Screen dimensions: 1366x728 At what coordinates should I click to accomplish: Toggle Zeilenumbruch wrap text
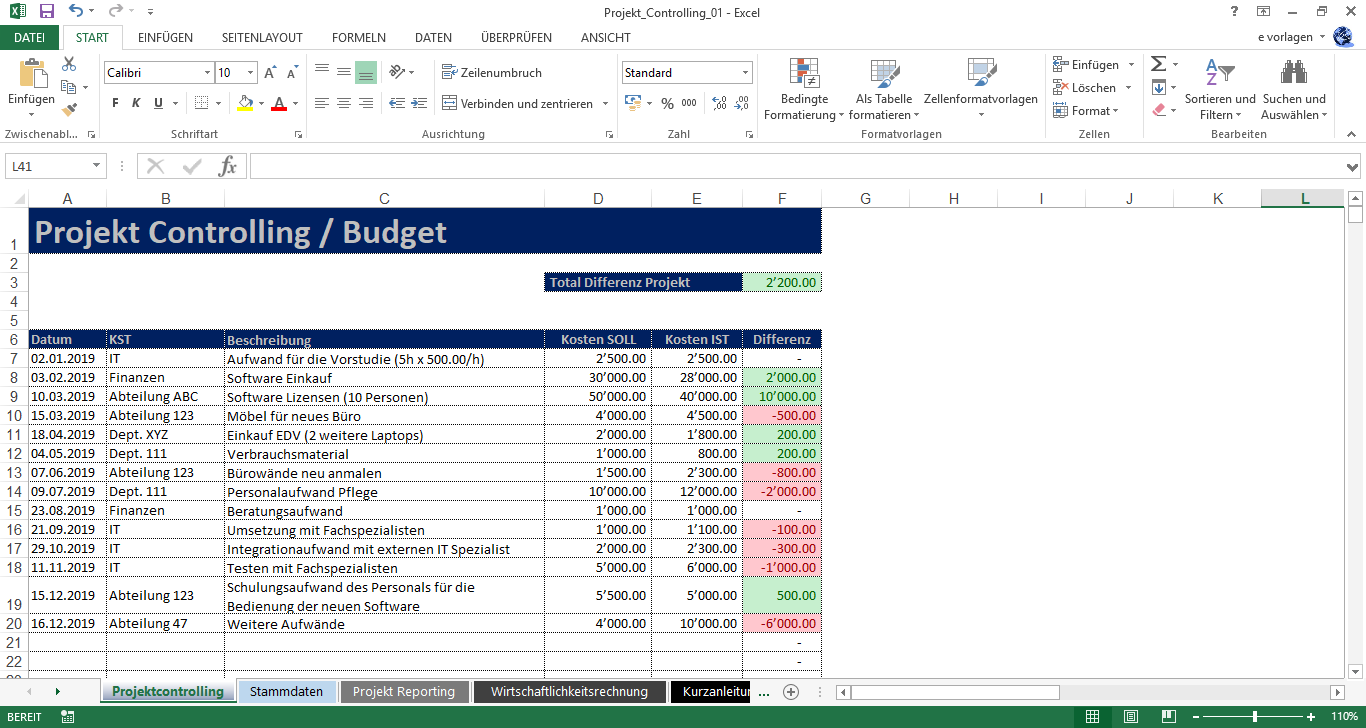(x=492, y=73)
